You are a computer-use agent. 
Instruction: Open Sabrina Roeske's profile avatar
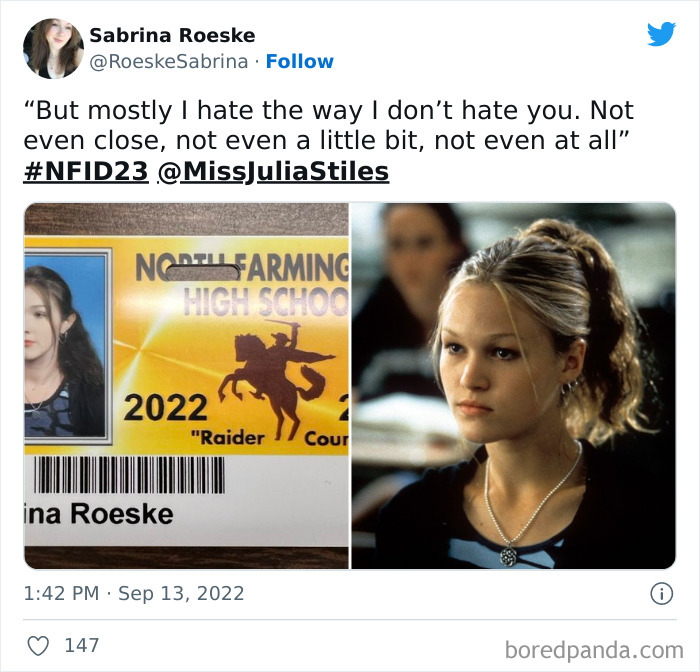(53, 48)
